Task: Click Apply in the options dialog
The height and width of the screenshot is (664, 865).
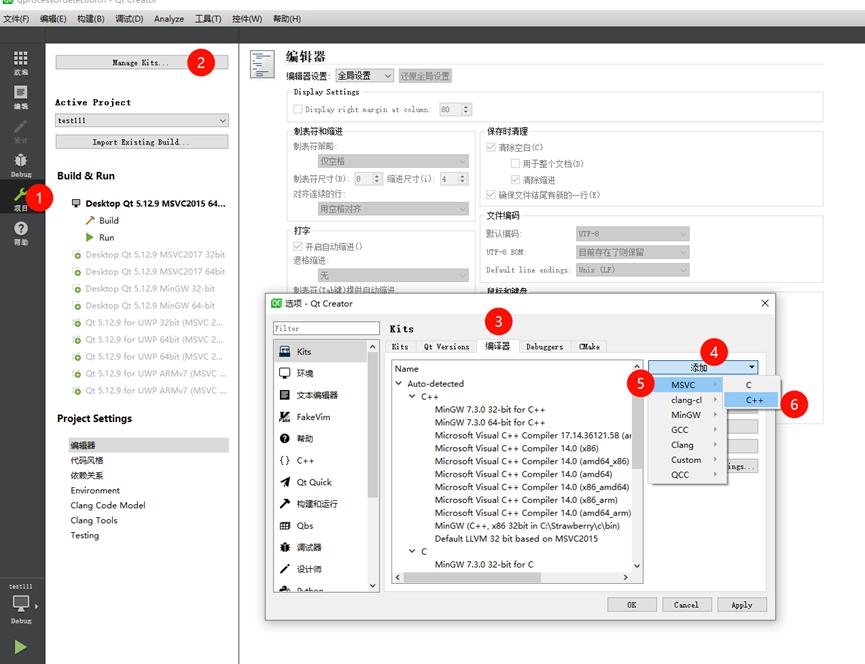Action: click(742, 604)
